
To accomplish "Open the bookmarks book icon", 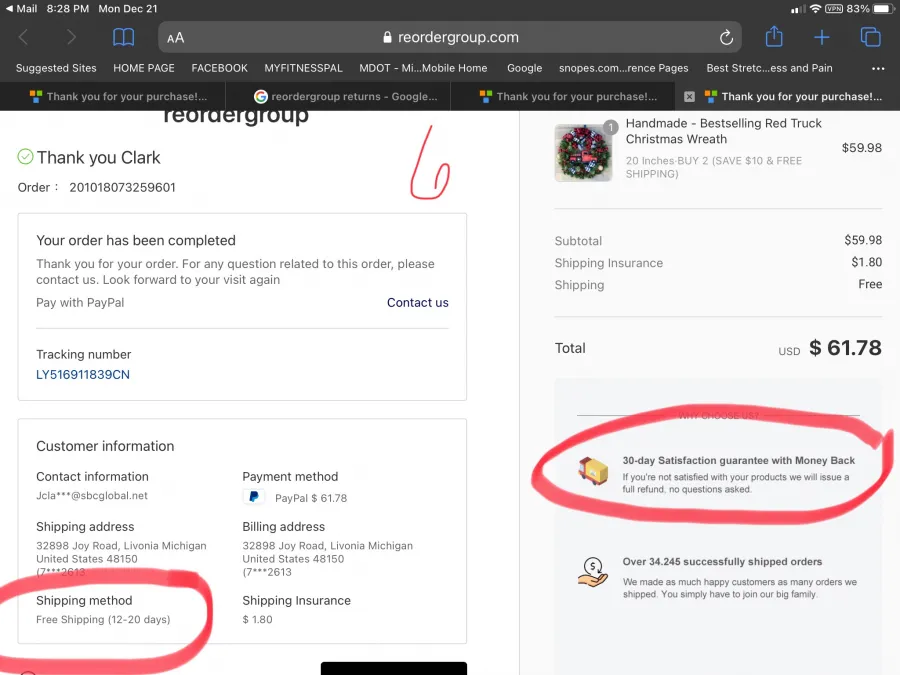I will coord(123,37).
